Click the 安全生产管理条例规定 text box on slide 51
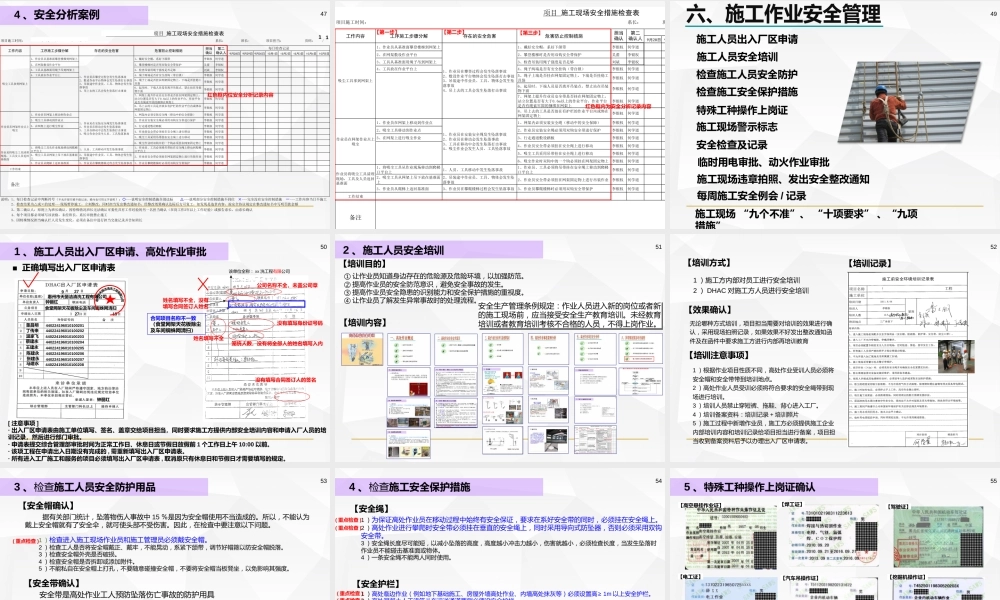The height and width of the screenshot is (600, 1000). point(570,315)
